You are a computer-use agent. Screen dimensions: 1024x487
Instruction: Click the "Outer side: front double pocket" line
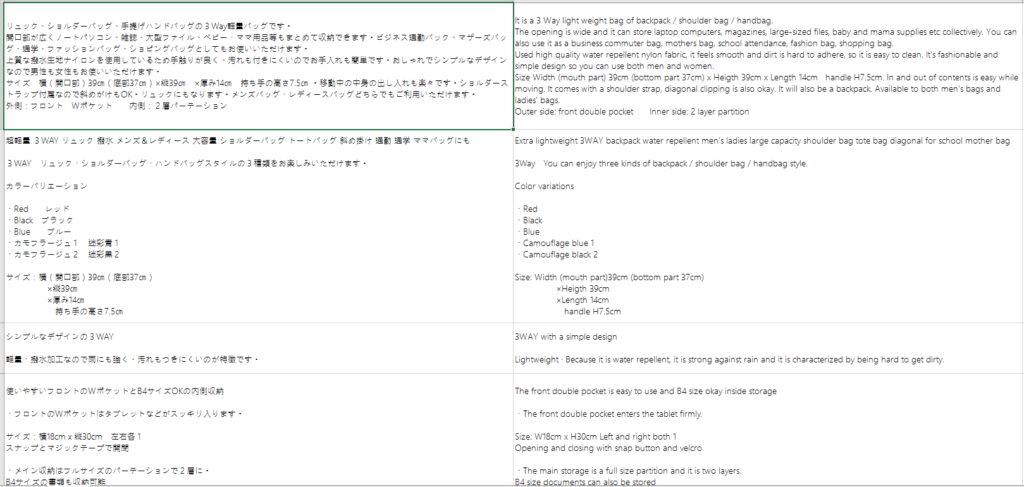point(574,112)
